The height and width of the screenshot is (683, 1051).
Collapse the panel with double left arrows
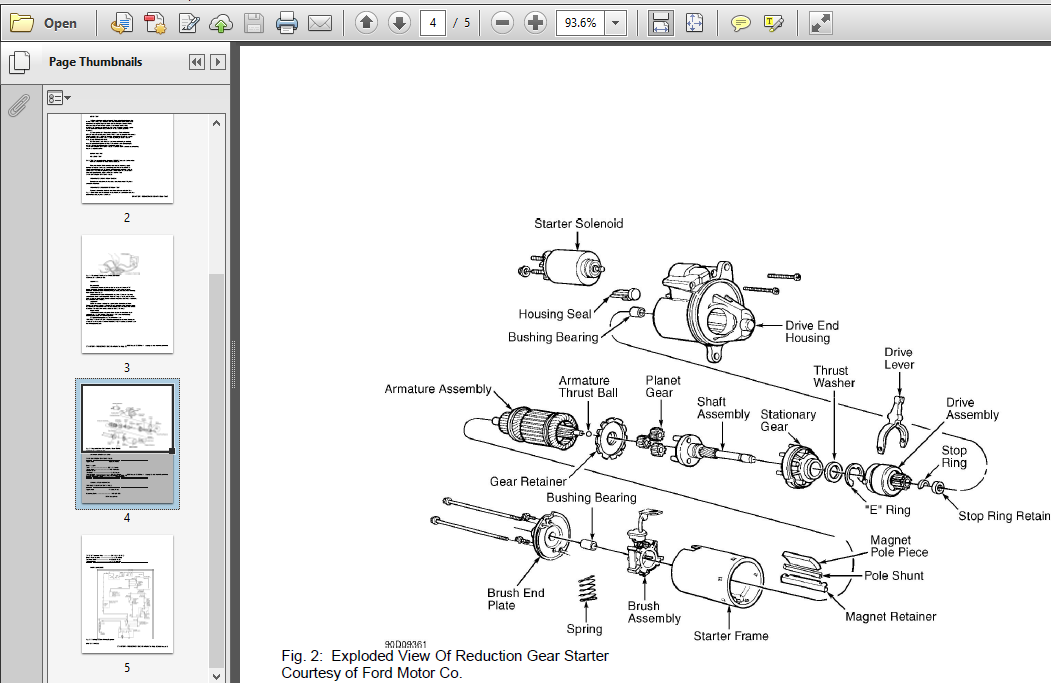(x=196, y=62)
